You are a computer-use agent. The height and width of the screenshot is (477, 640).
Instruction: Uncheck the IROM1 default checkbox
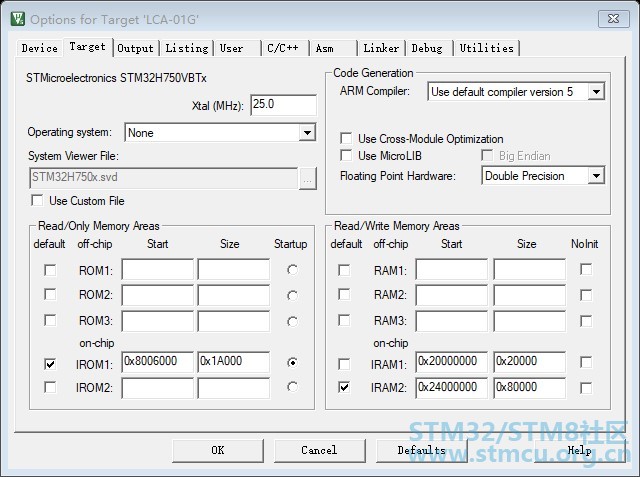click(50, 364)
